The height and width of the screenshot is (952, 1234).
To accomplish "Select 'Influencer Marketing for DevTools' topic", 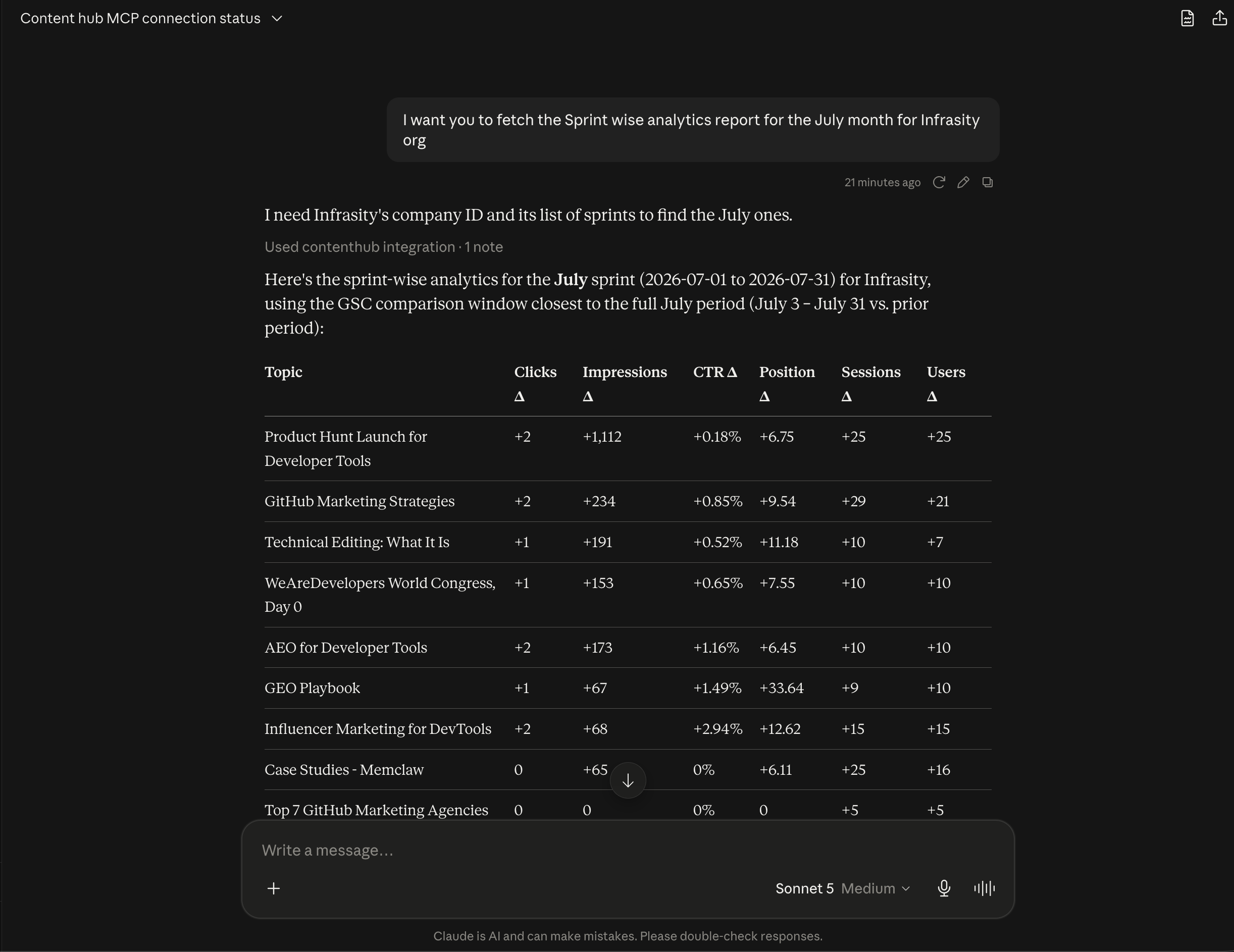I will [378, 729].
